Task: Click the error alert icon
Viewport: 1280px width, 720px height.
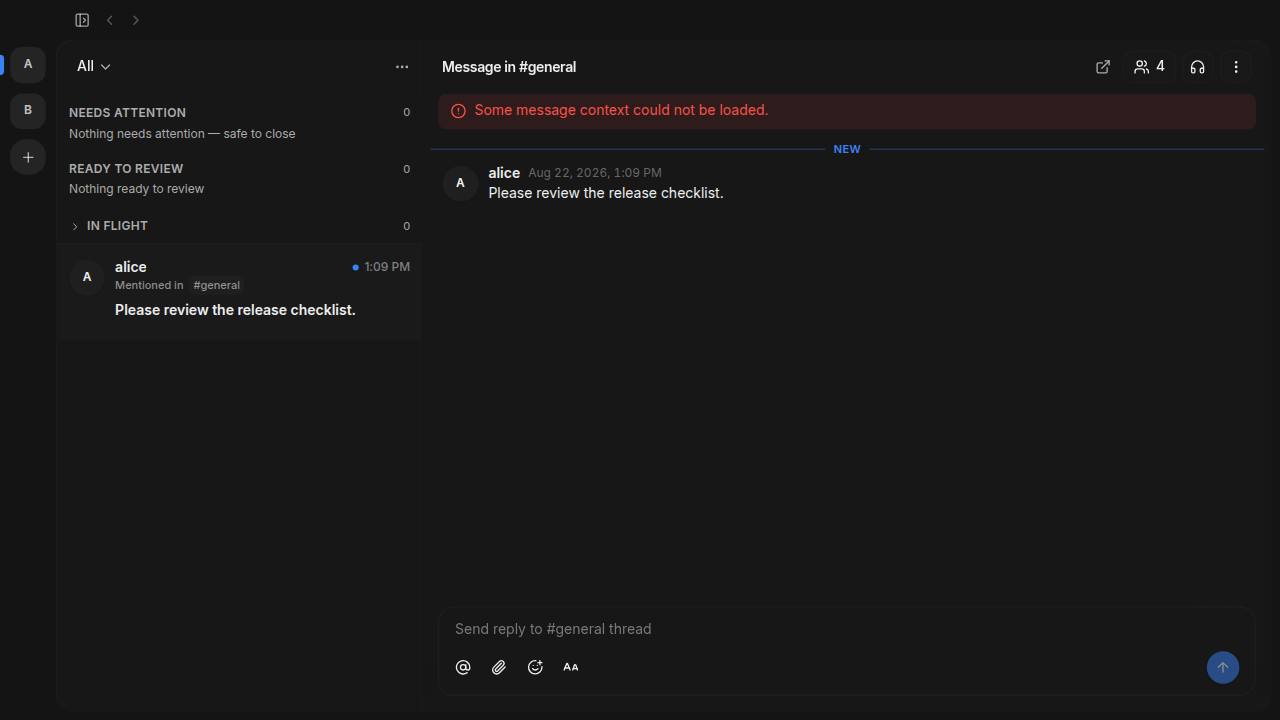Action: [x=458, y=111]
